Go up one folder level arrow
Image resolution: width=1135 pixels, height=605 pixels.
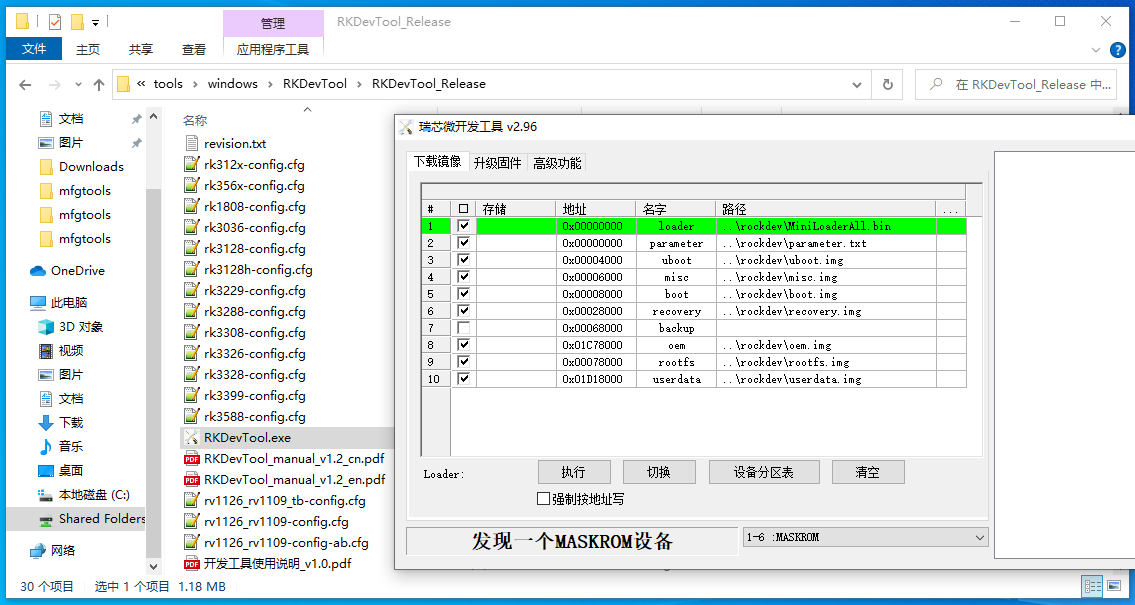pos(98,85)
